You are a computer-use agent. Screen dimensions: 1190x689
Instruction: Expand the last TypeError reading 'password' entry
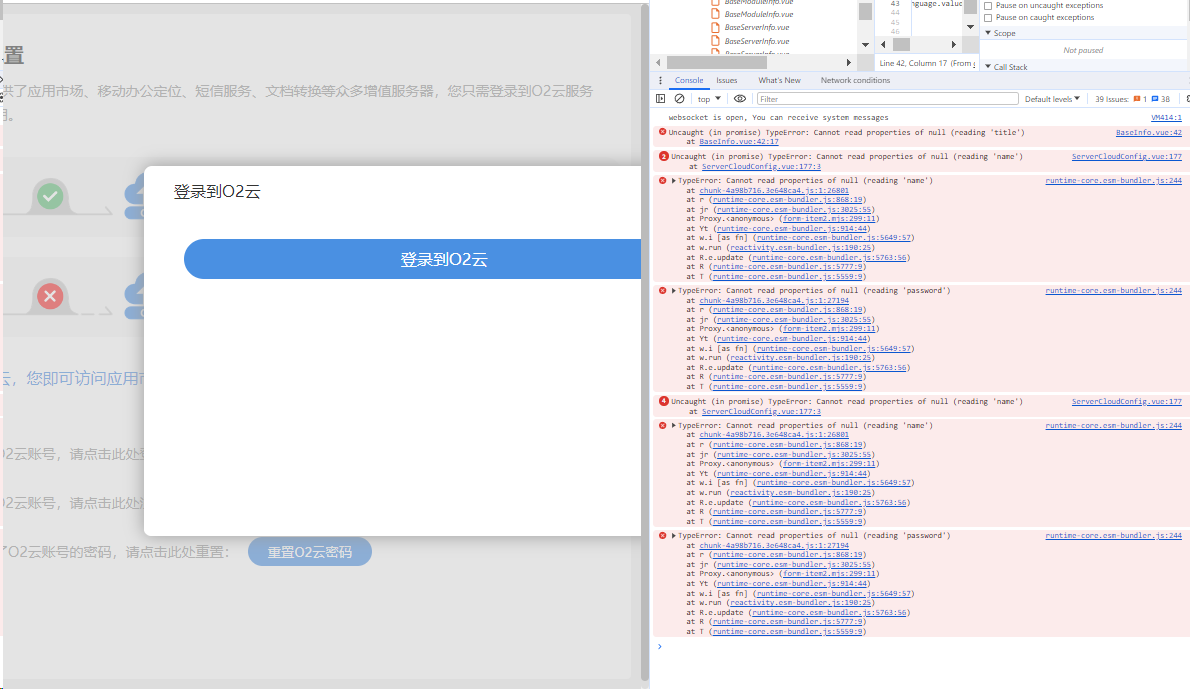(673, 536)
